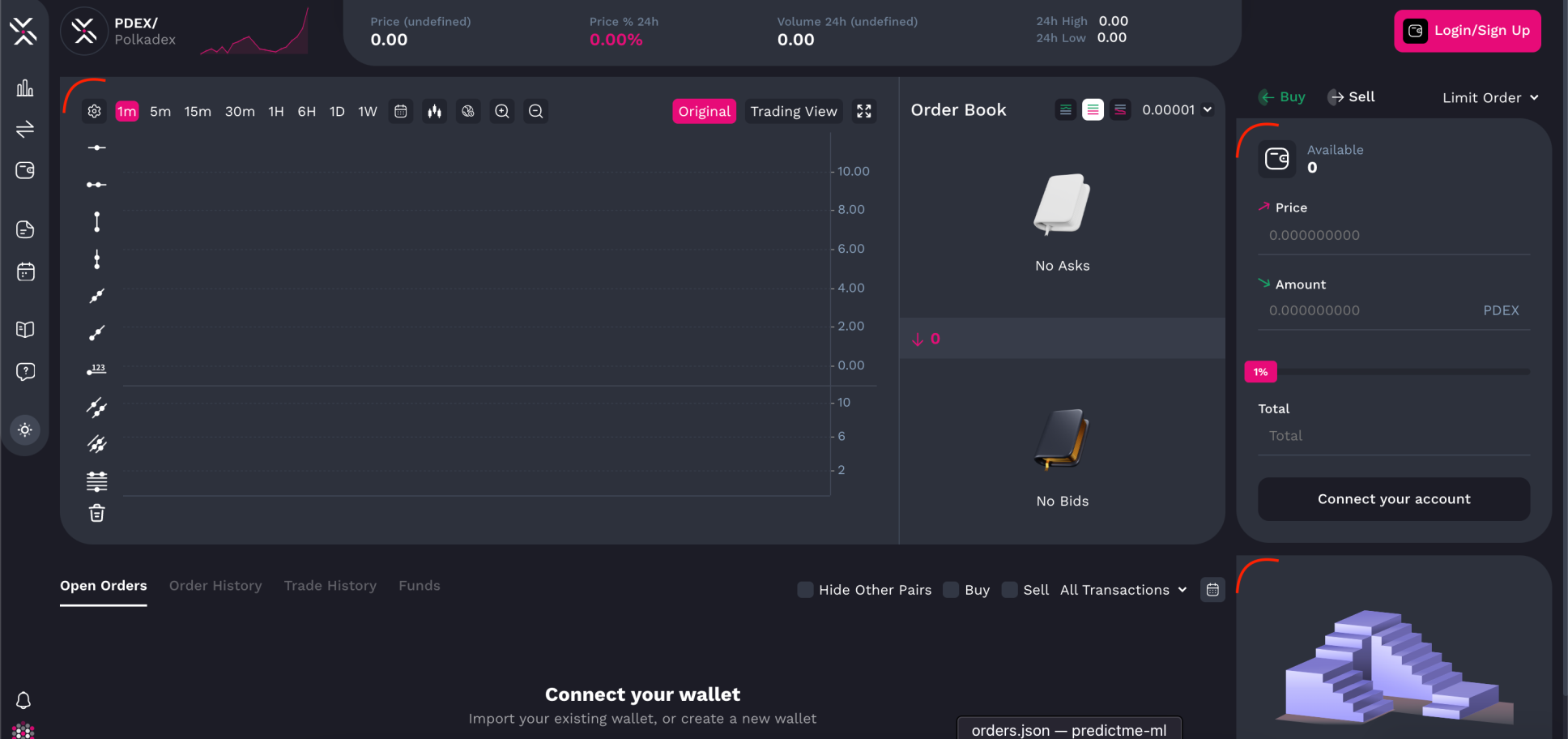Open the wallet icon in the left sidebar
The image size is (1568, 739).
[x=25, y=170]
